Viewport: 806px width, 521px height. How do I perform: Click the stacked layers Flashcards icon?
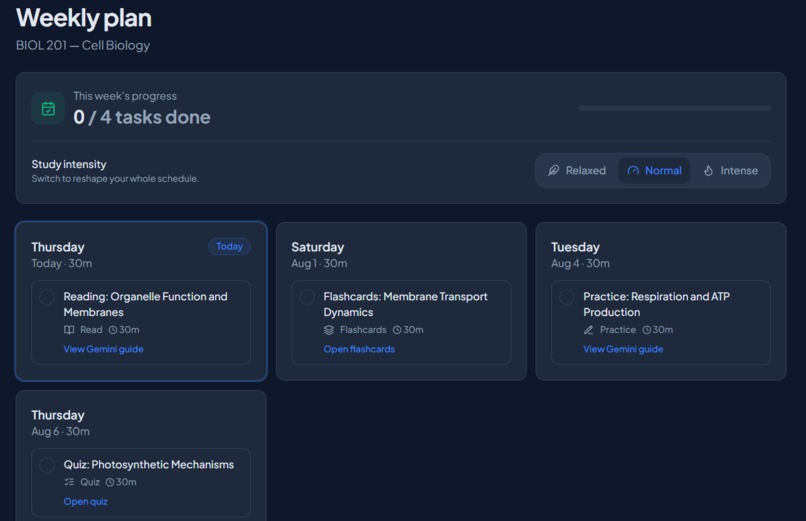[329, 330]
